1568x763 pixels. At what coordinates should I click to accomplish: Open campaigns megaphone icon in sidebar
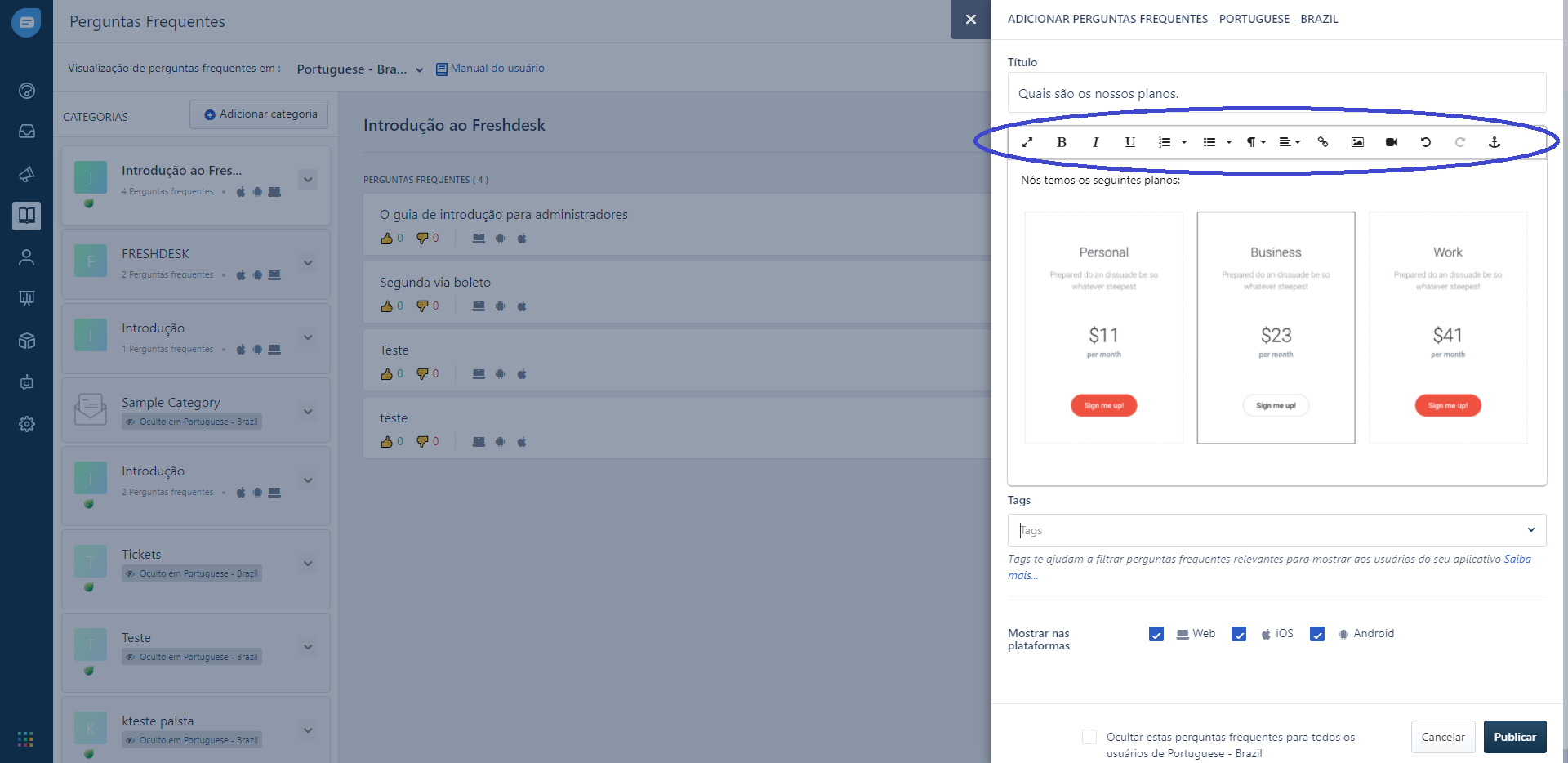pos(27,174)
